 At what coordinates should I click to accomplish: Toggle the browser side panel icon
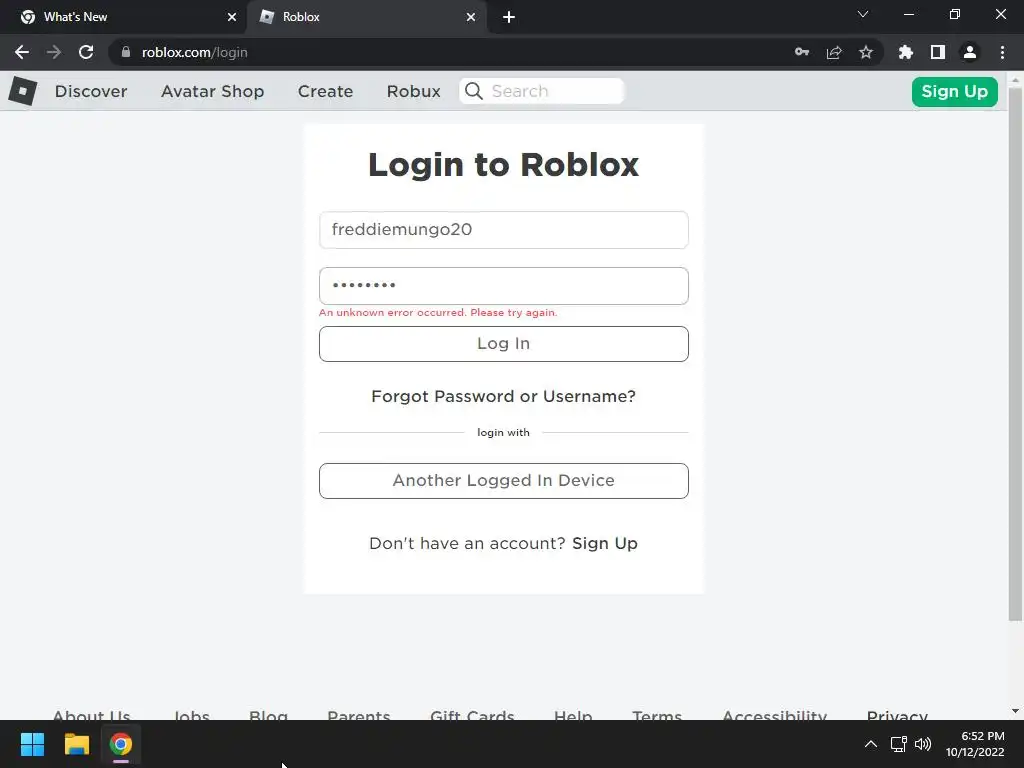[938, 52]
